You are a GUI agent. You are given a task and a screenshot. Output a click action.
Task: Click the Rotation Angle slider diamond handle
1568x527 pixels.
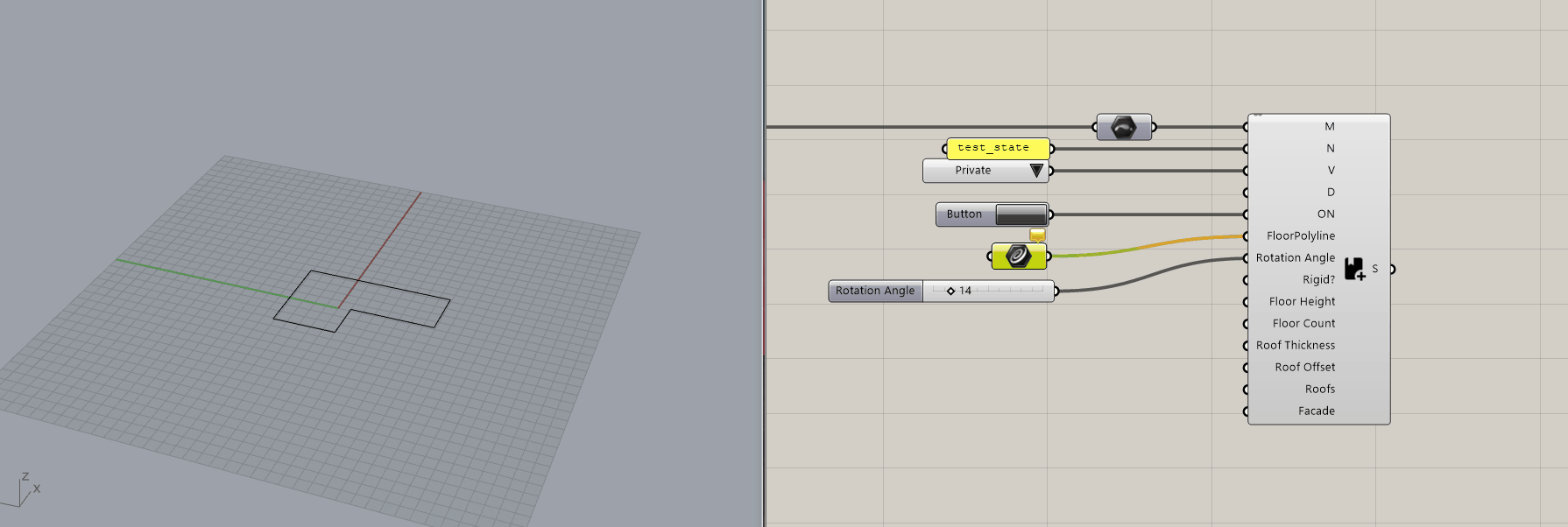[x=950, y=292]
